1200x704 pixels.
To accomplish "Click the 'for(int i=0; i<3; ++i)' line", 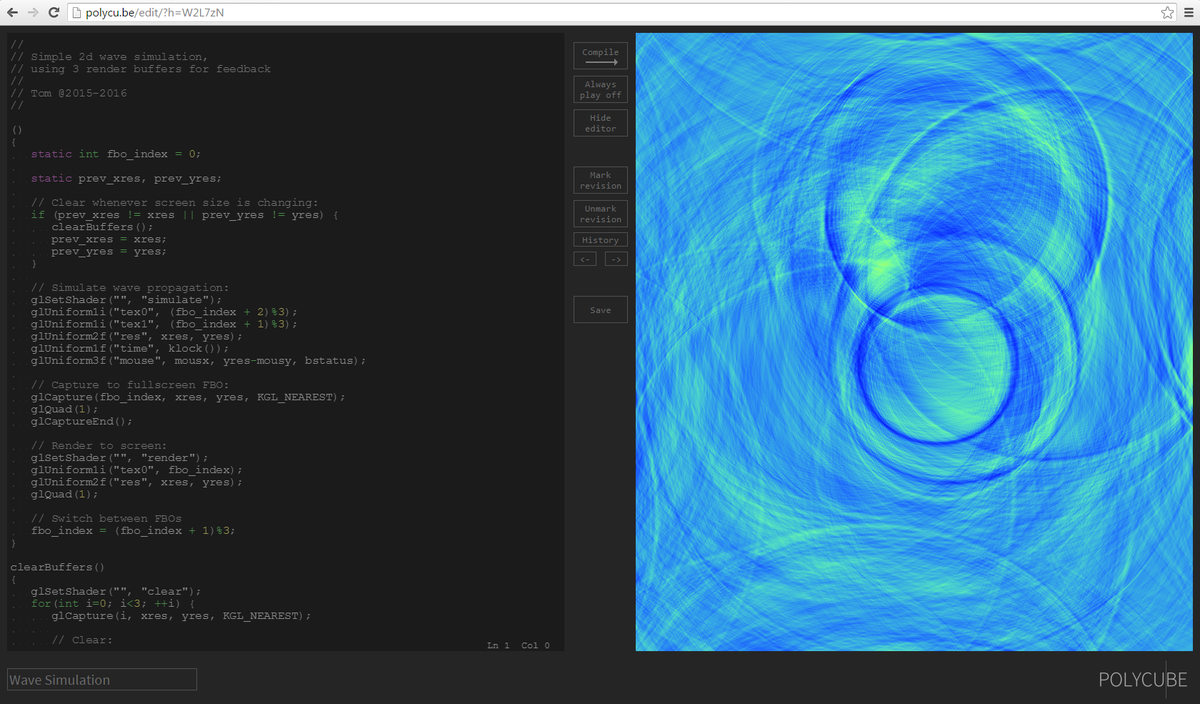I will point(113,604).
